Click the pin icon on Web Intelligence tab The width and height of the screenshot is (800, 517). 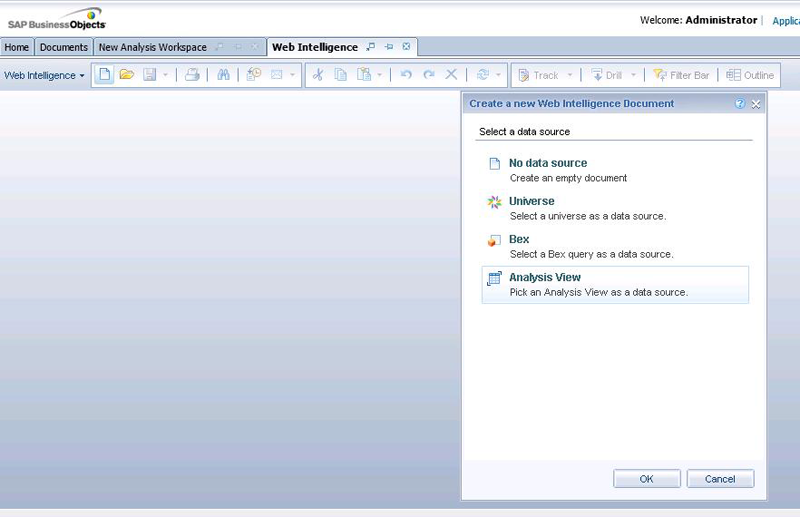389,46
